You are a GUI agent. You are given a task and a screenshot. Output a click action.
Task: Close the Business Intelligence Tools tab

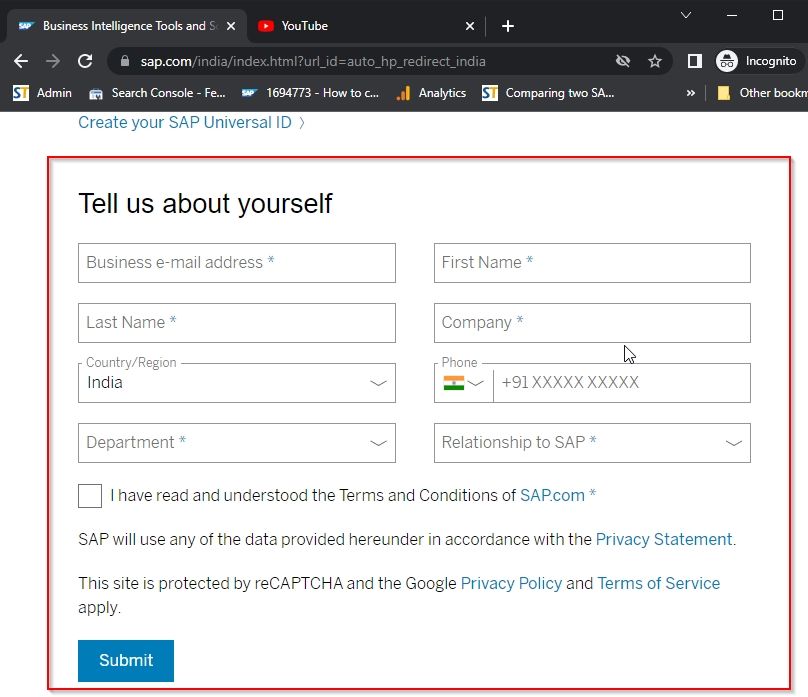click(x=231, y=26)
